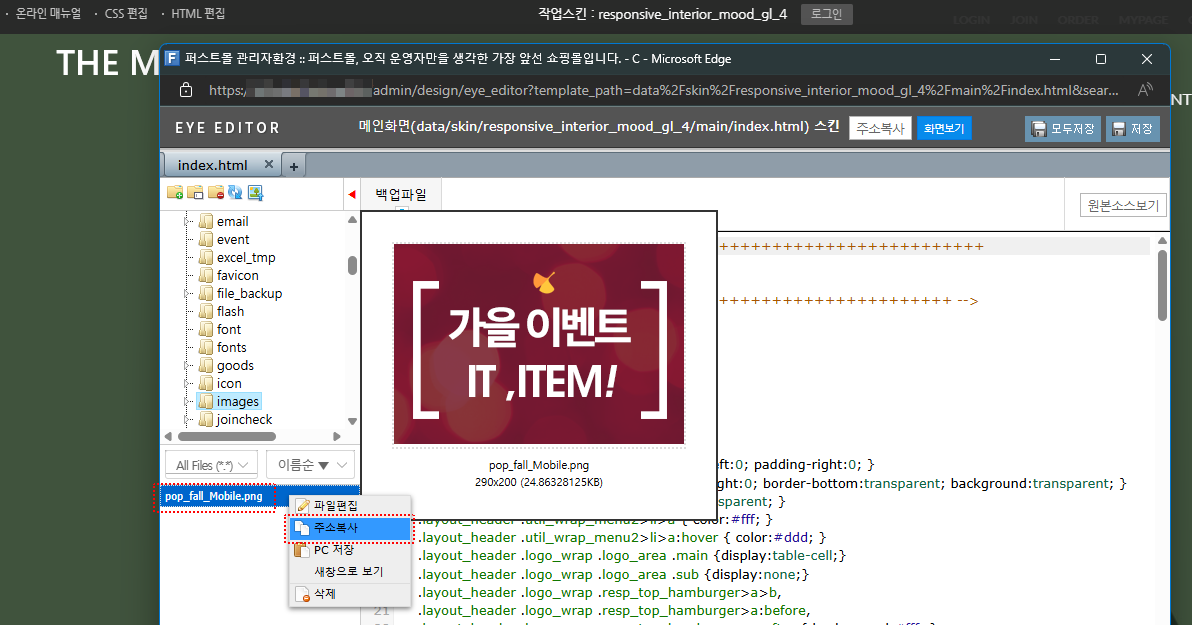Viewport: 1192px width, 625px height.
Task: Click the 가을 이벤트 preview image
Action: pos(539,344)
